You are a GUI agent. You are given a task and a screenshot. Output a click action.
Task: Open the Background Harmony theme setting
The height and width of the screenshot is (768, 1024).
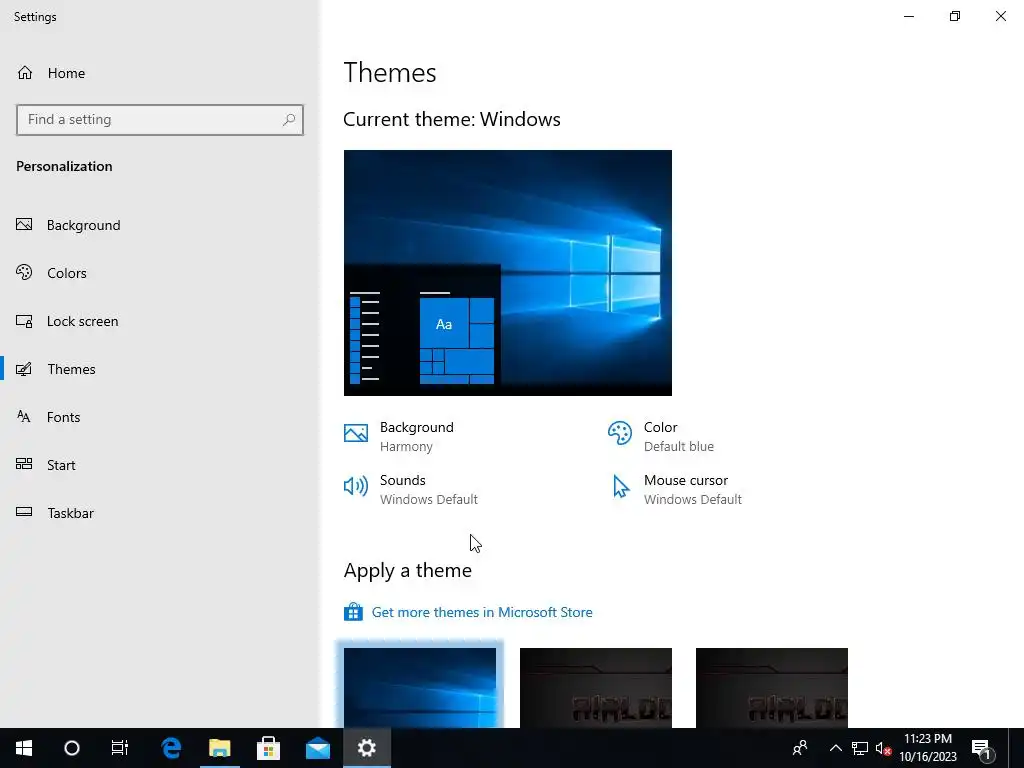tap(417, 436)
